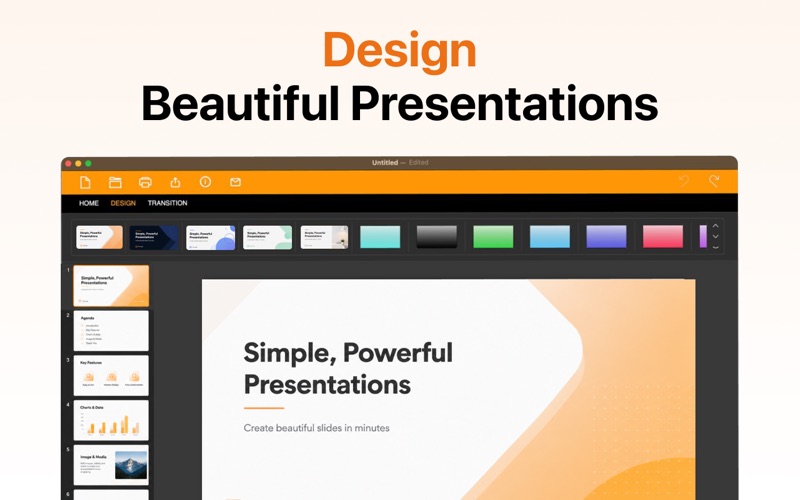Switch to the HOME tab

point(89,203)
